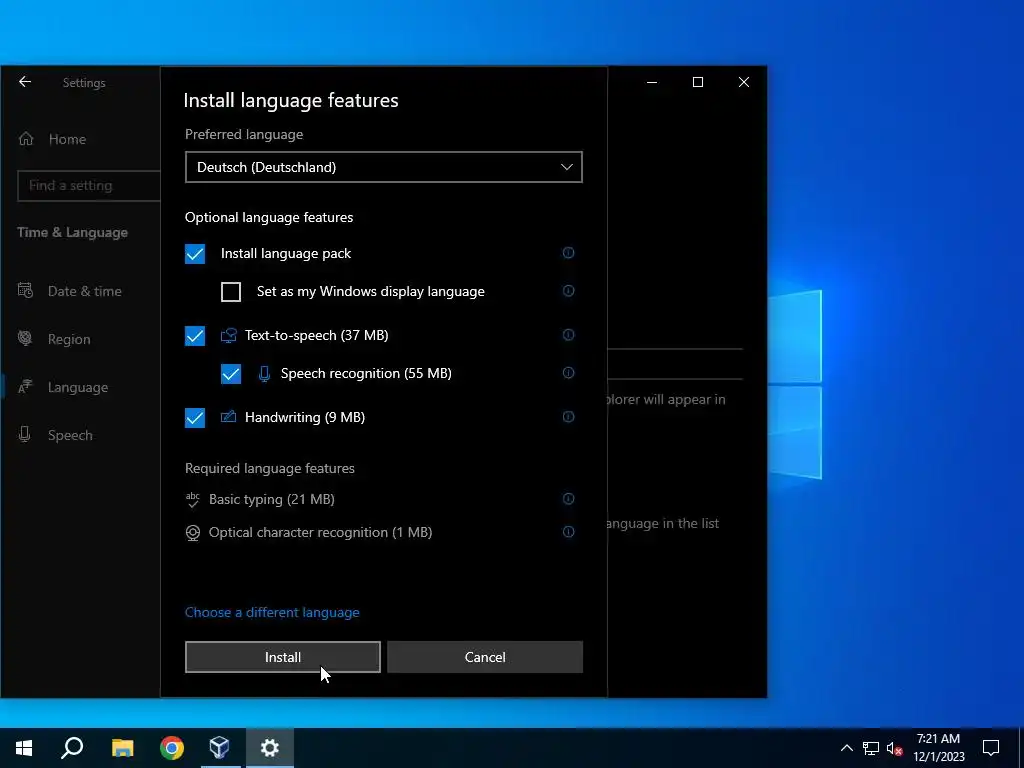Image resolution: width=1024 pixels, height=768 pixels.
Task: Click the Optional language features heading
Action: 268,217
